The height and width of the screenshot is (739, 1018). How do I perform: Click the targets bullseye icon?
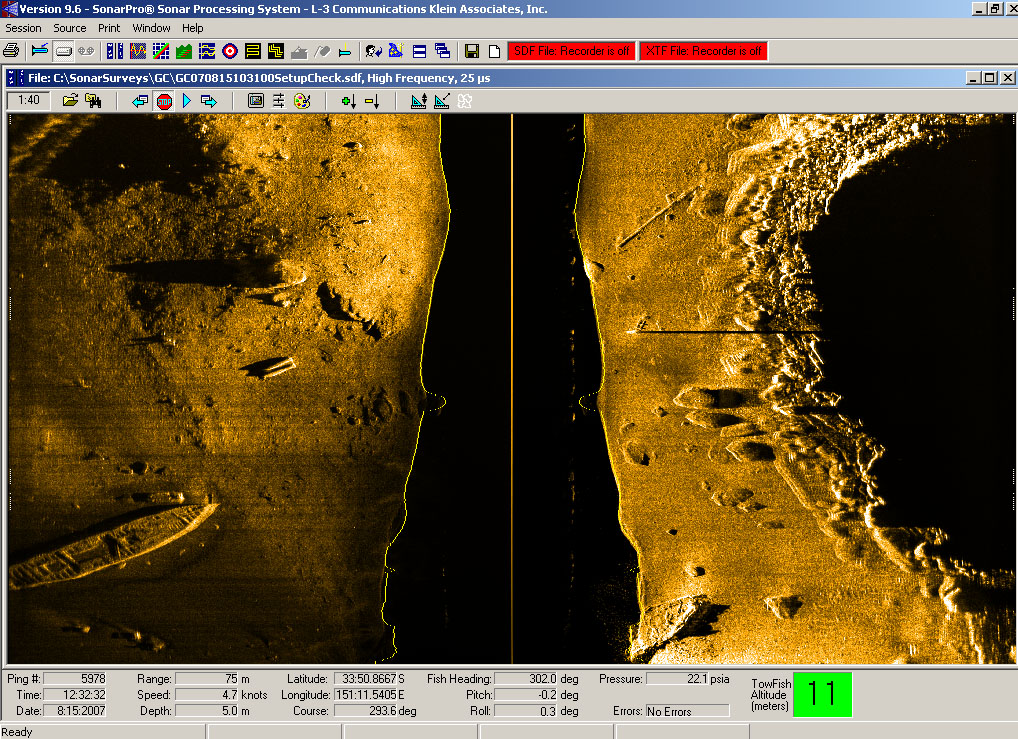(x=229, y=50)
